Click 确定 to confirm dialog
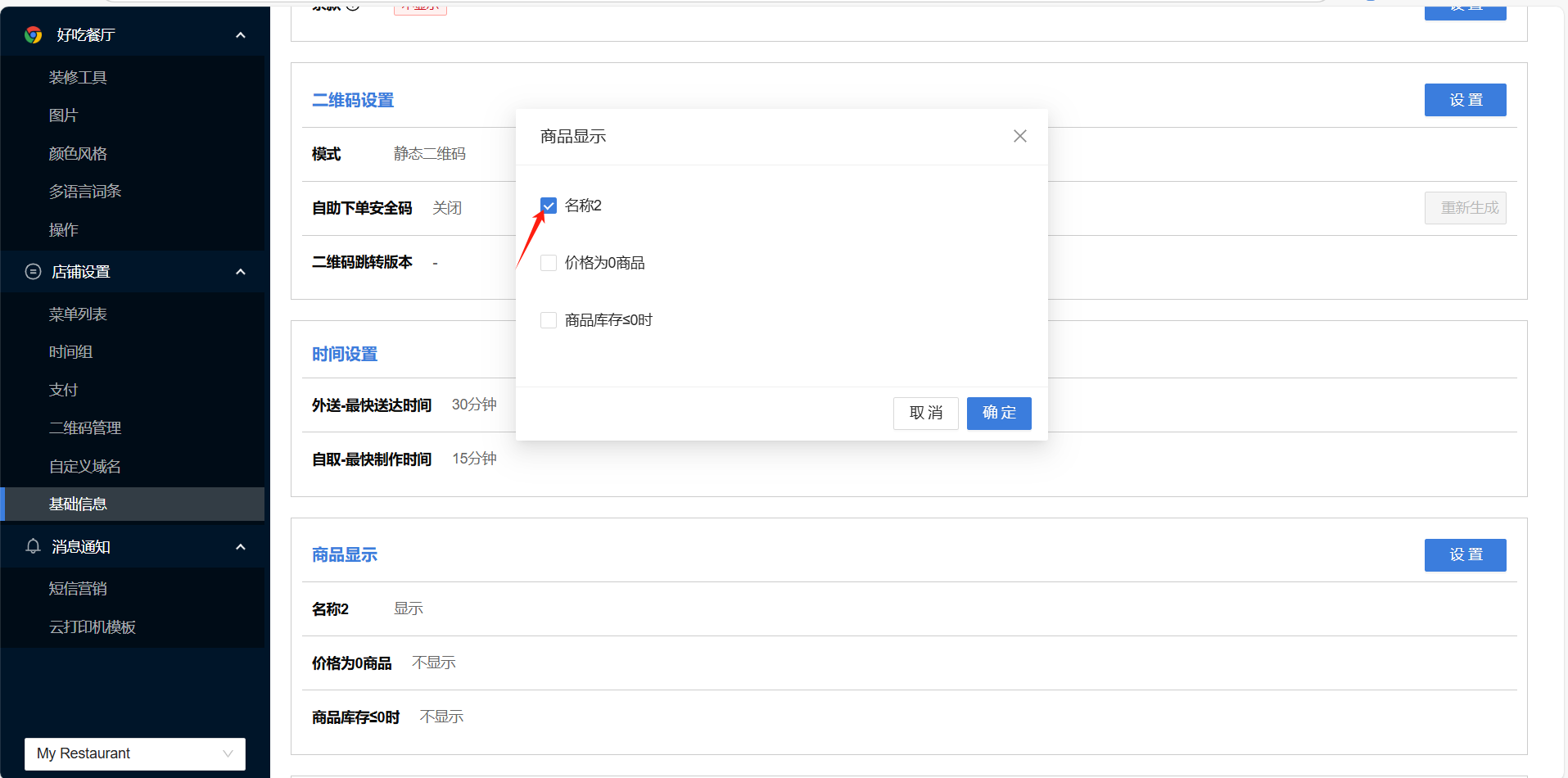 coord(999,413)
